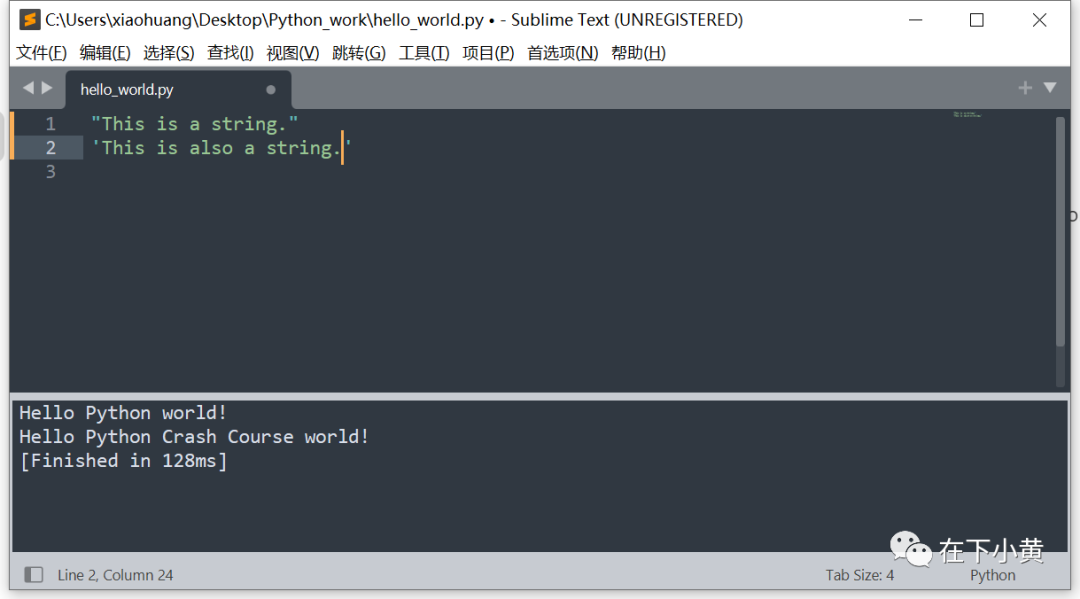This screenshot has width=1080, height=599.
Task: Expand the tab list dropdown arrow
Action: click(x=1050, y=87)
